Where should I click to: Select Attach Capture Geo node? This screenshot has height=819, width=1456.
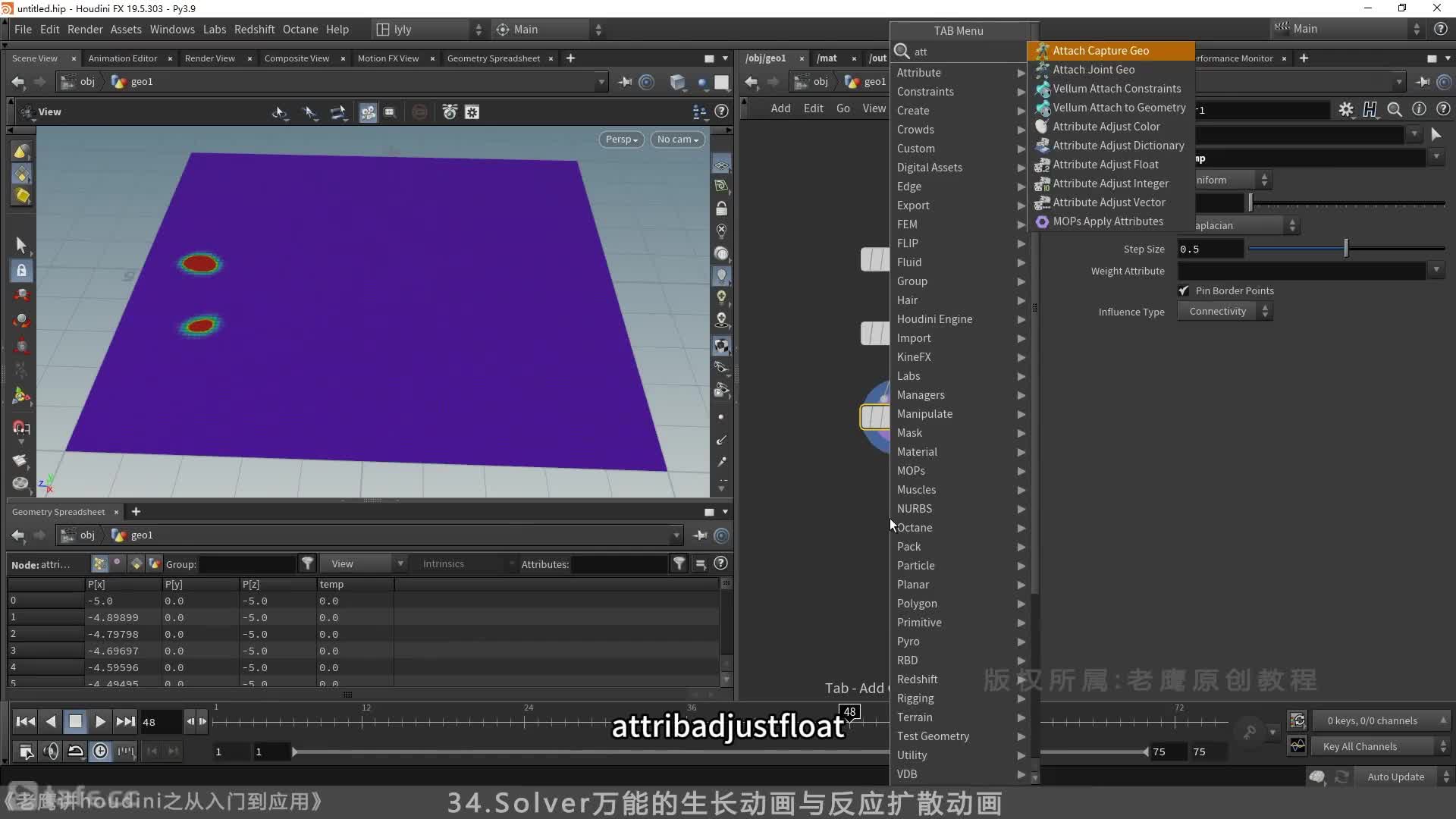click(x=1111, y=51)
